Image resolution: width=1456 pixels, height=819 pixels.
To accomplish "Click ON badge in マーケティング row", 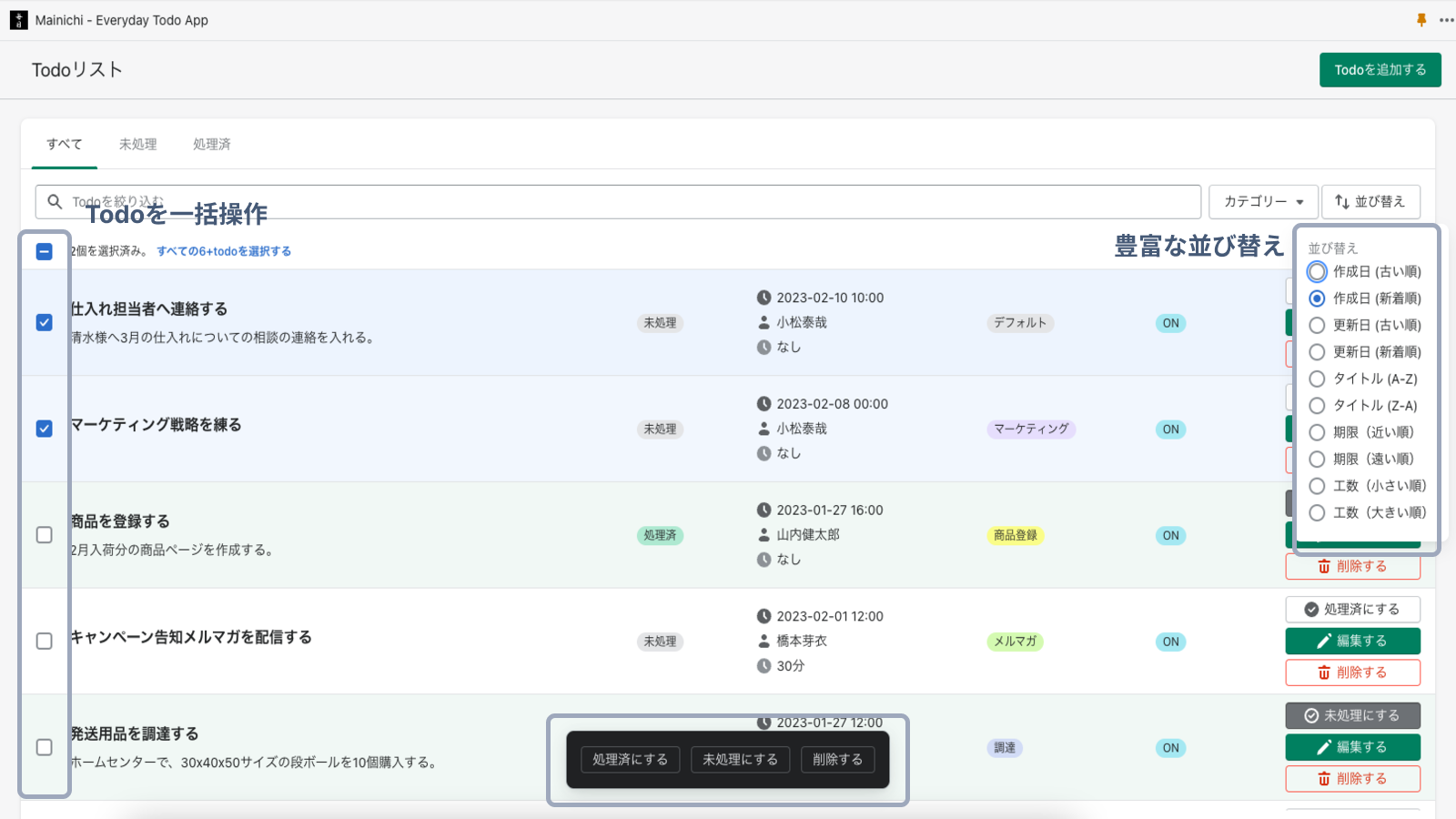I will tap(1170, 430).
